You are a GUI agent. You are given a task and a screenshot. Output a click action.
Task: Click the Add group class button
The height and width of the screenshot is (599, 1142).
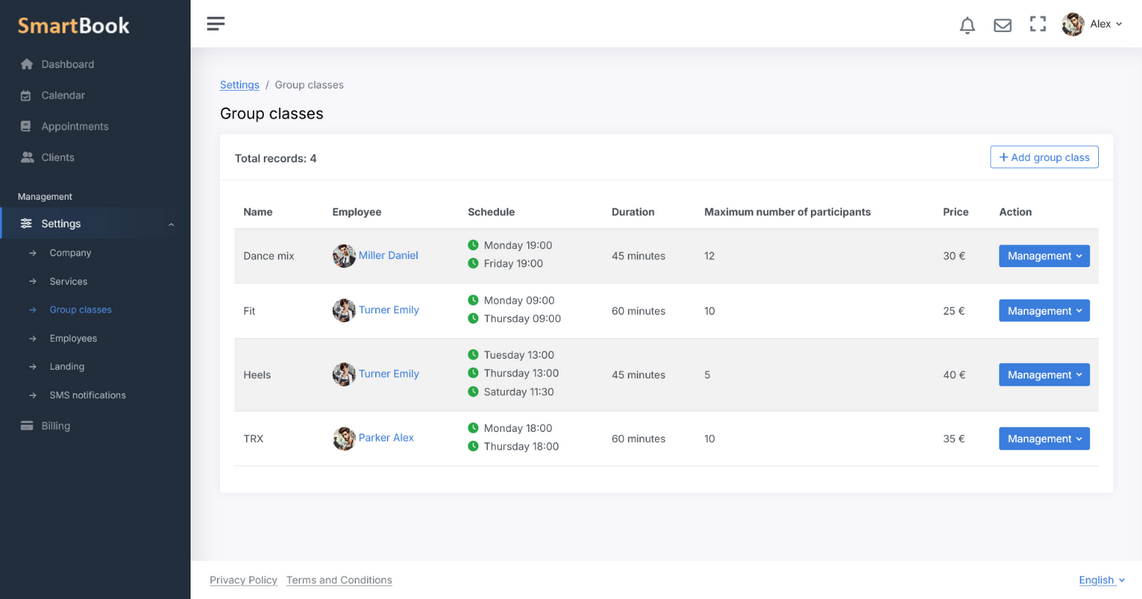tap(1044, 158)
